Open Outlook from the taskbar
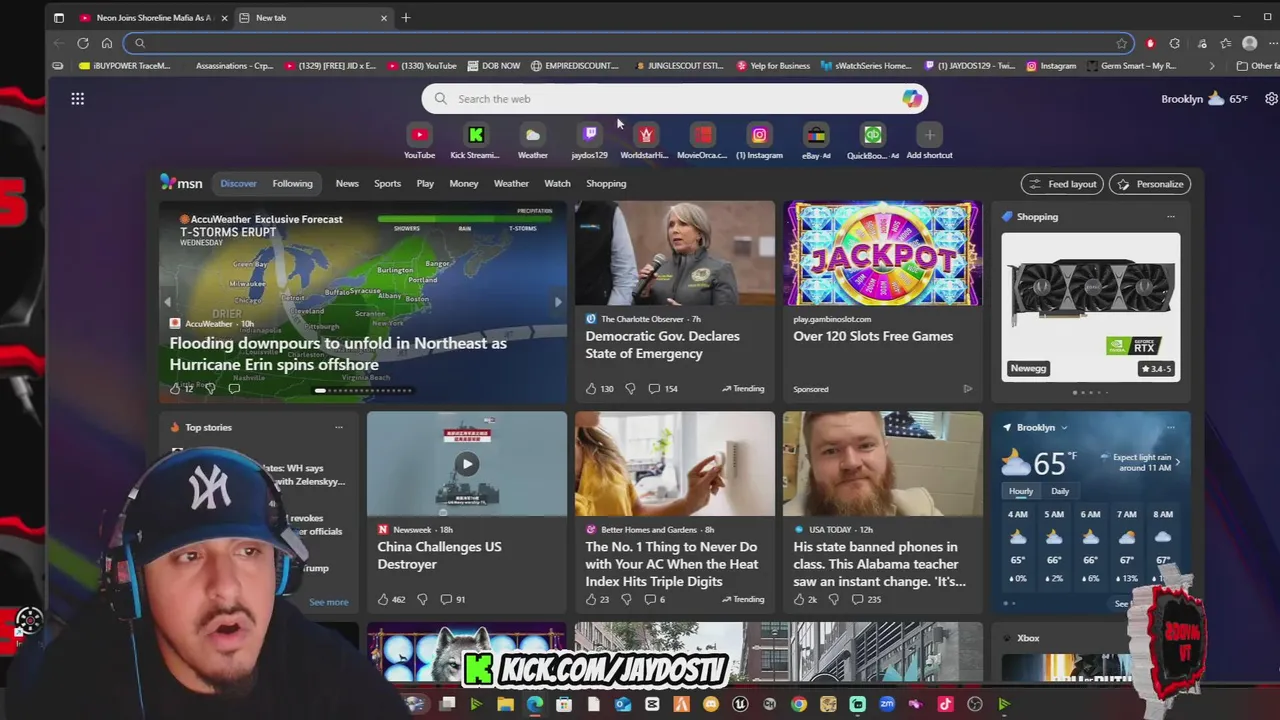Screen dimensions: 1280x720 click(x=622, y=704)
